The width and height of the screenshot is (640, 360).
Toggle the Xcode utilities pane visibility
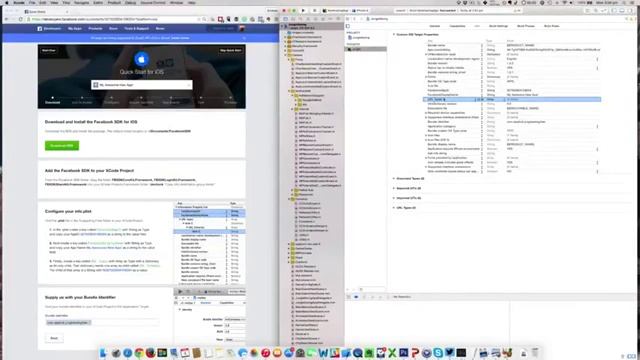tap(630, 11)
